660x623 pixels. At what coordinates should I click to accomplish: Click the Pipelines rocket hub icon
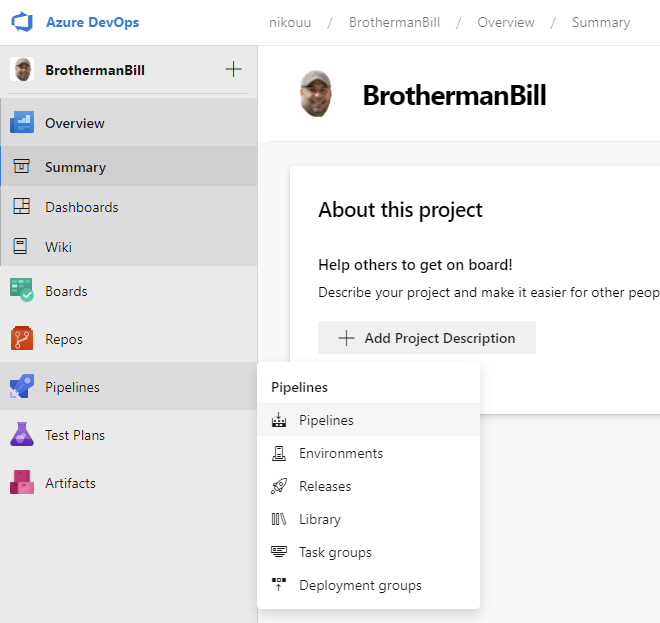(x=22, y=386)
